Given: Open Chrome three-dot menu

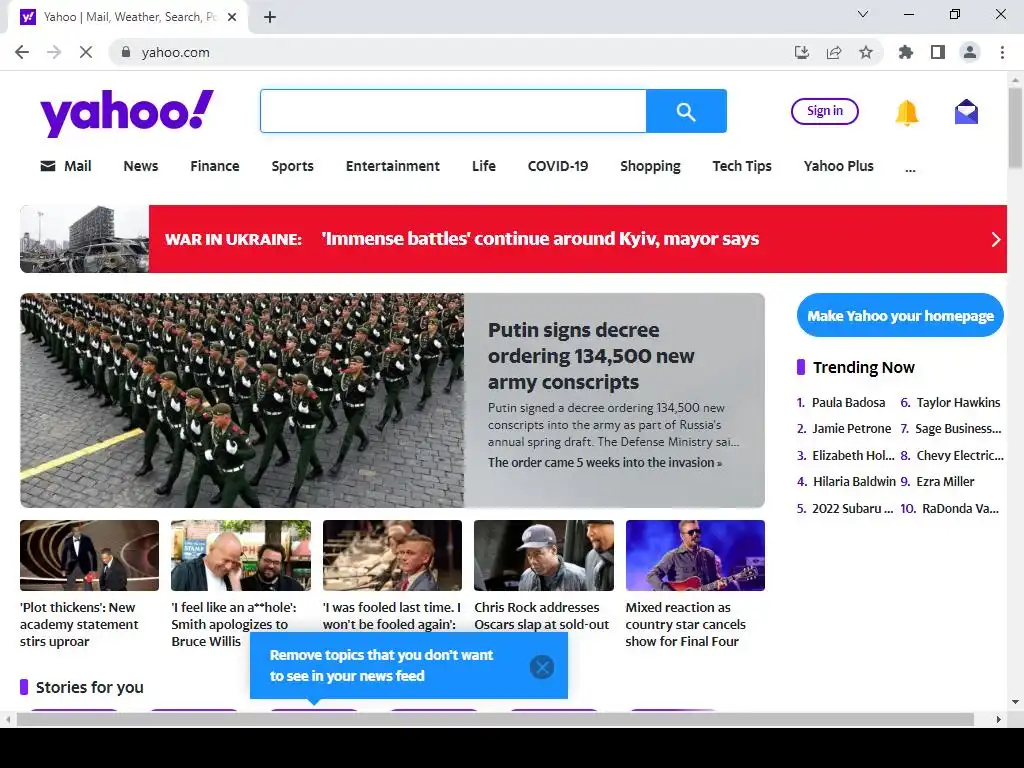Looking at the screenshot, I should pyautogui.click(x=1002, y=52).
